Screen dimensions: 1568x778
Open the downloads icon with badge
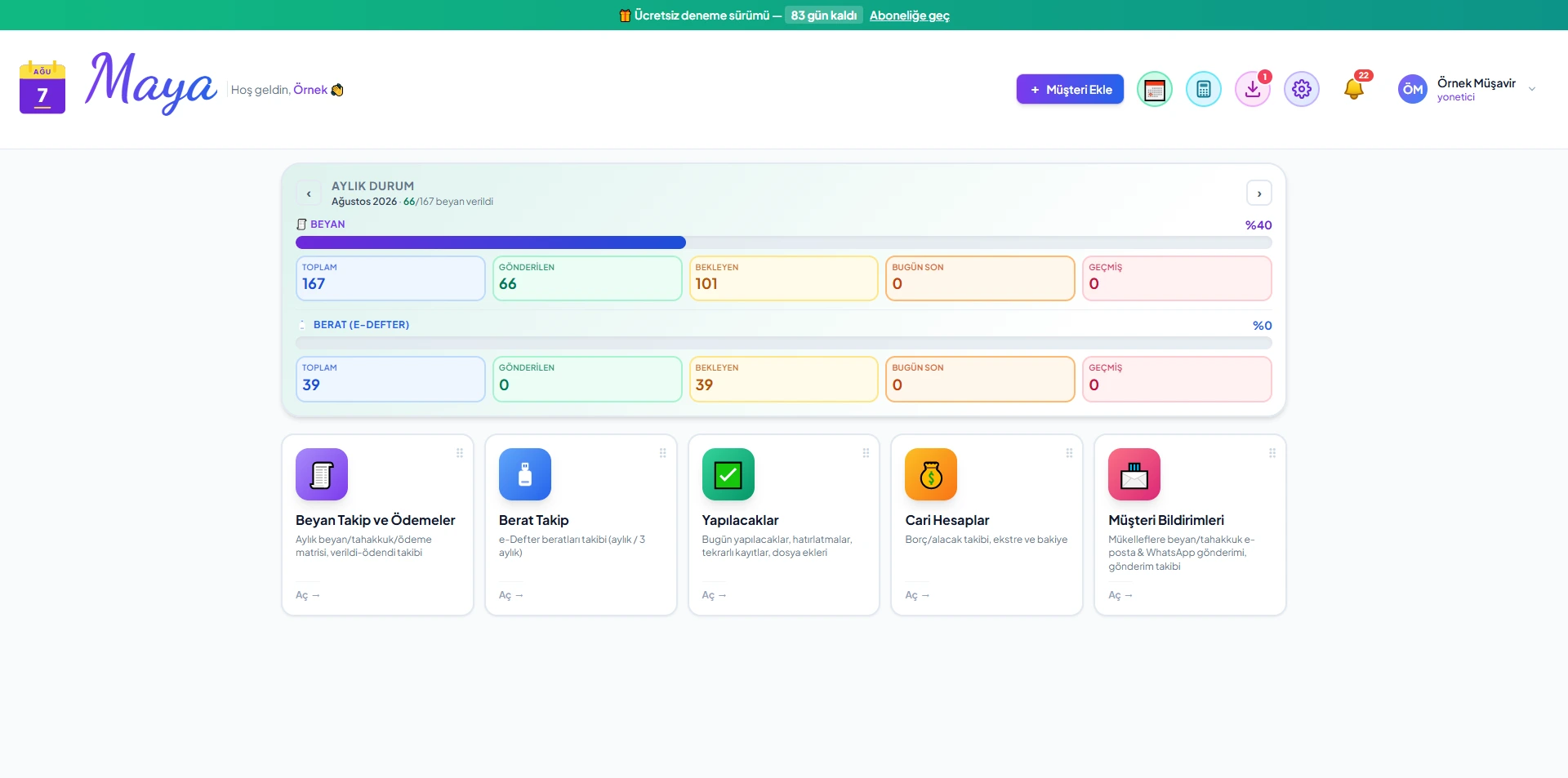1253,89
